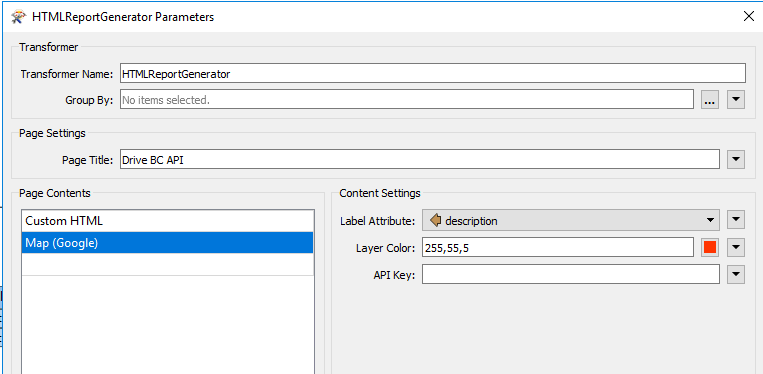Expand the Group By arrow menu
This screenshot has width=763, height=374.
point(736,100)
